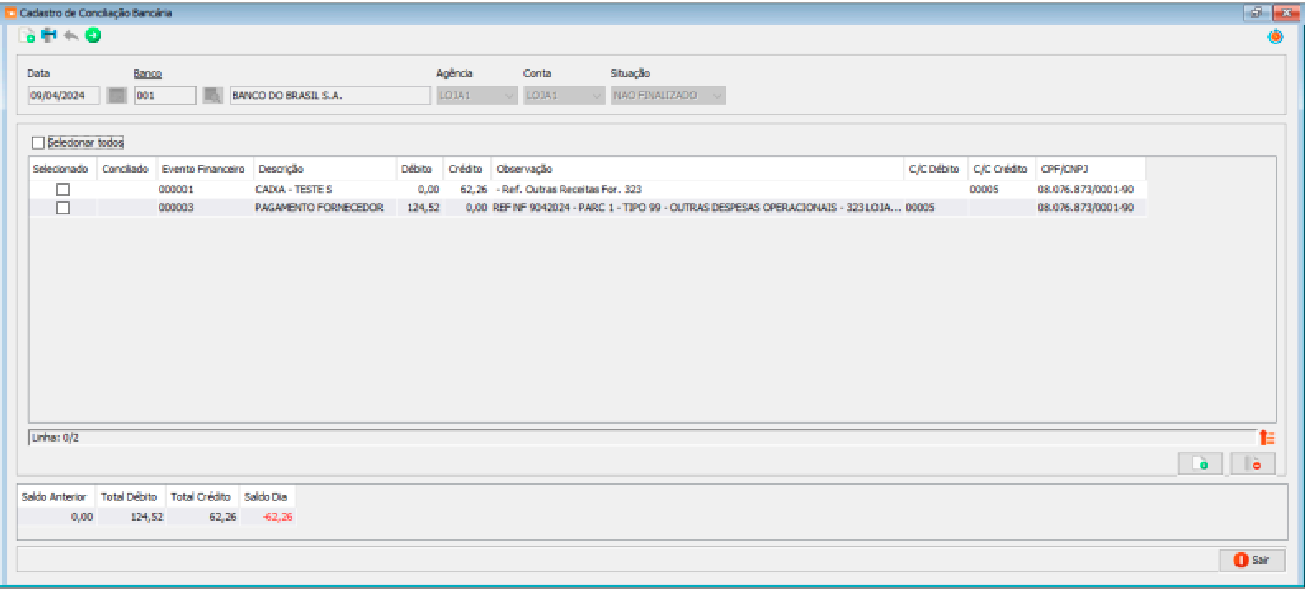Click the bank search icon beside code 001

click(x=212, y=96)
